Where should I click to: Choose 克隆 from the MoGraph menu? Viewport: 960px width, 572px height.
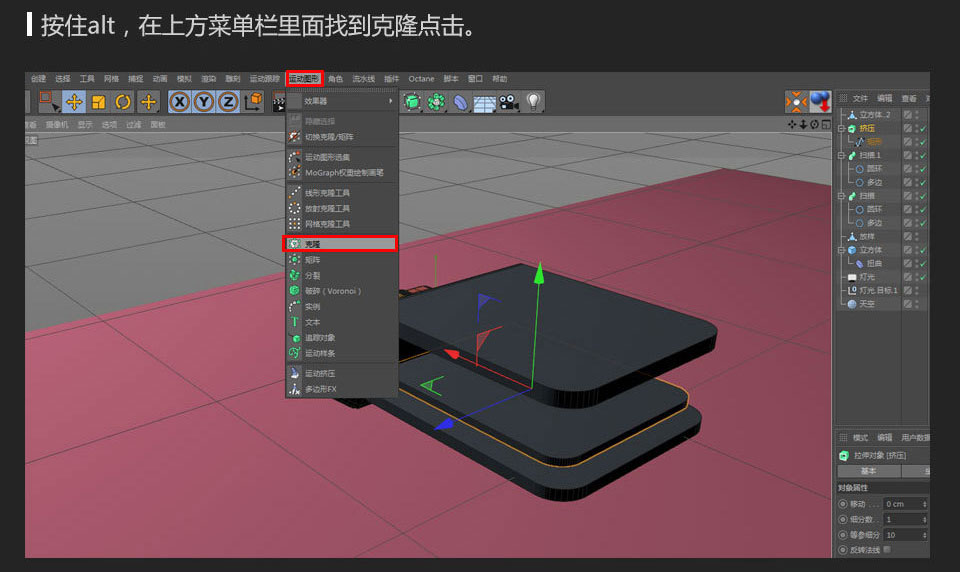tap(340, 244)
